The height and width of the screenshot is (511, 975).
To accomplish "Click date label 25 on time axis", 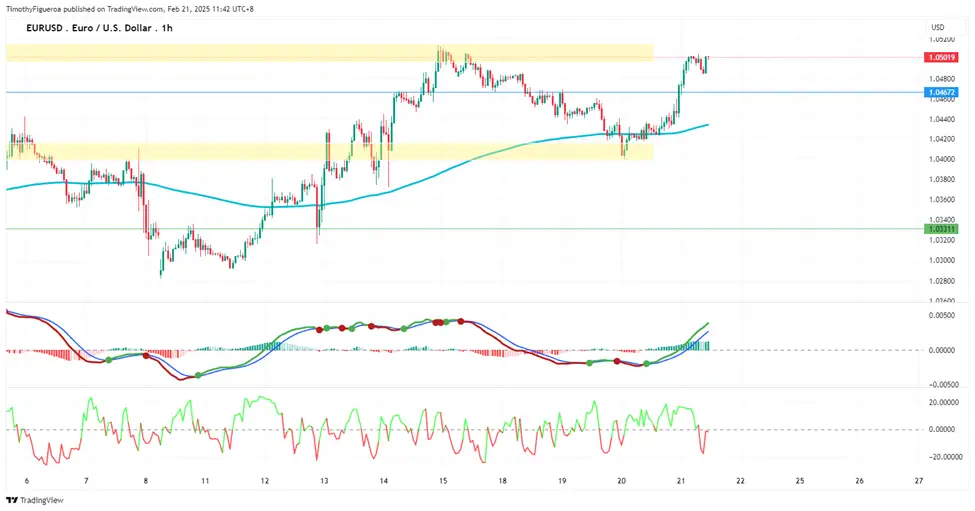I will pyautogui.click(x=800, y=481).
